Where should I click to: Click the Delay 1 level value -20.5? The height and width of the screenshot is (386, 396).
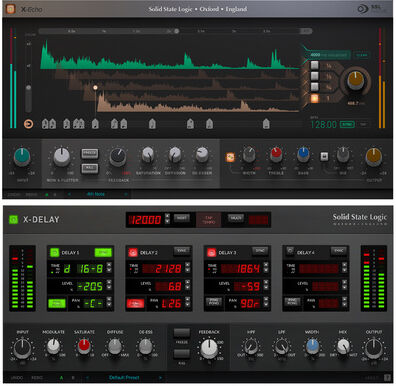point(90,286)
